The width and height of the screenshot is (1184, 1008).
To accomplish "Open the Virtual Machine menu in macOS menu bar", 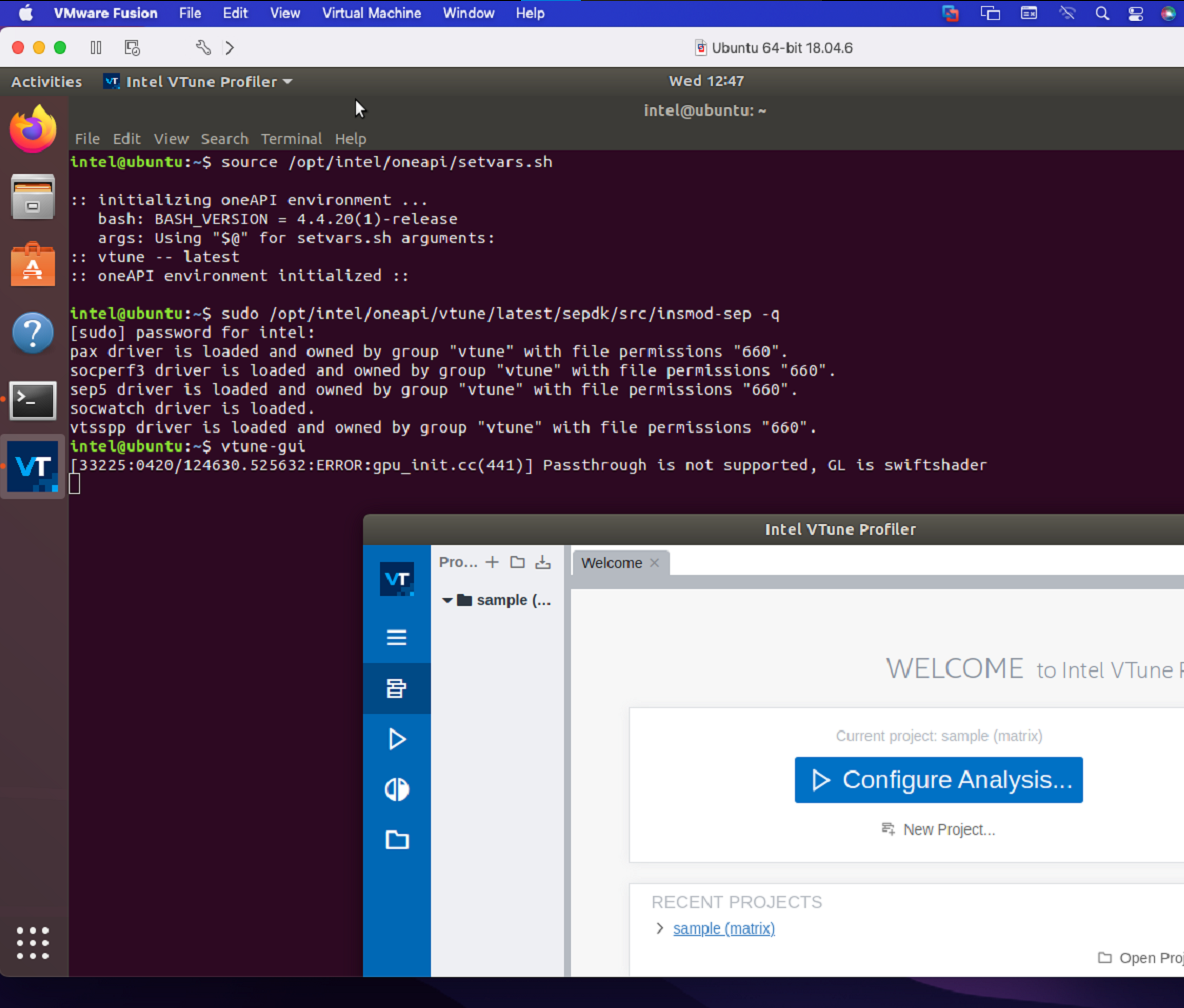I will 371,13.
